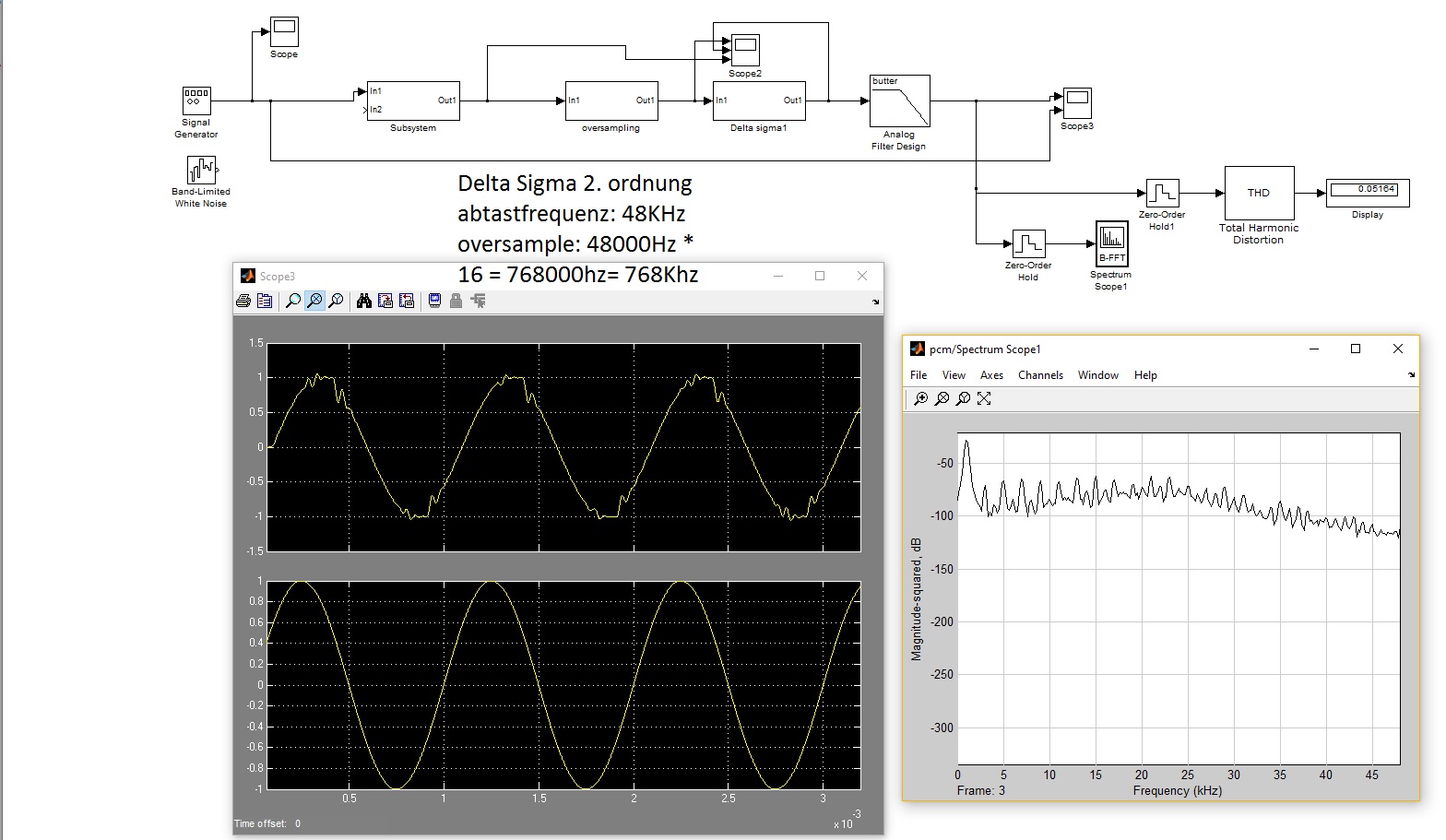Open Channels menu in Spectrum Scope1
Image resolution: width=1446 pixels, height=840 pixels.
coord(1040,375)
